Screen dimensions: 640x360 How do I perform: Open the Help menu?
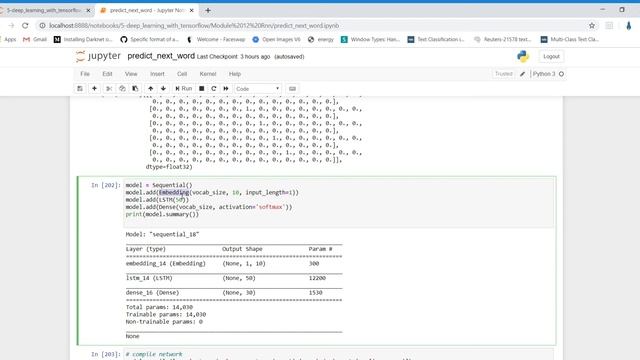235,74
